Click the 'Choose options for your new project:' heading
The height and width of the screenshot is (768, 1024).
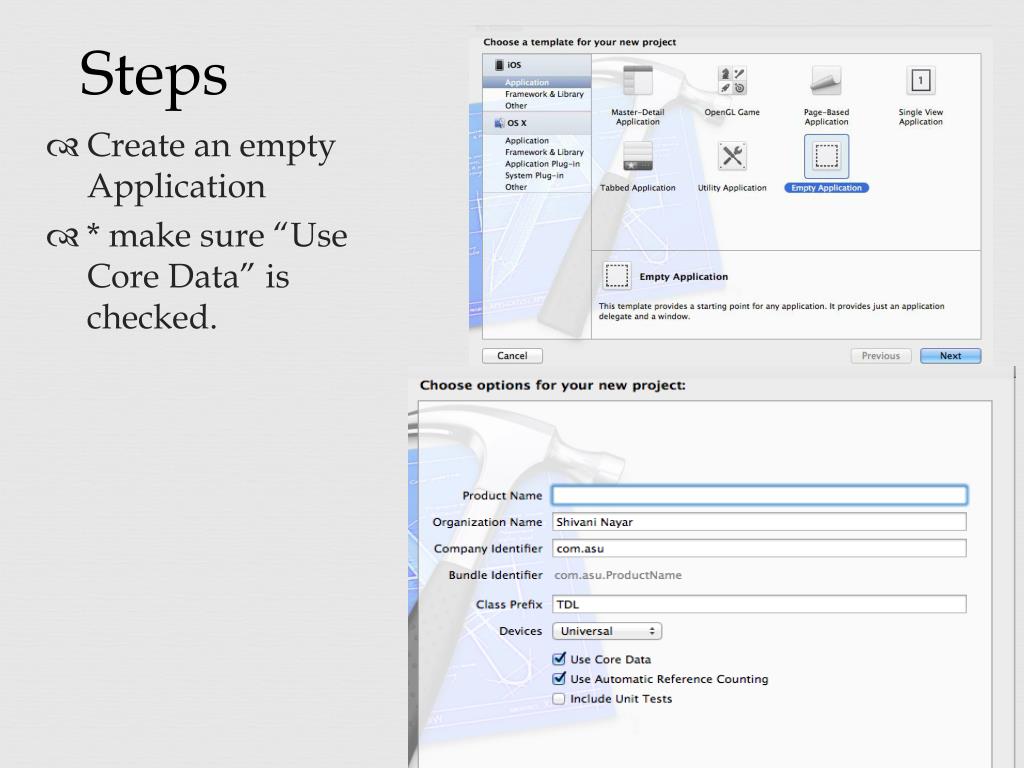552,385
